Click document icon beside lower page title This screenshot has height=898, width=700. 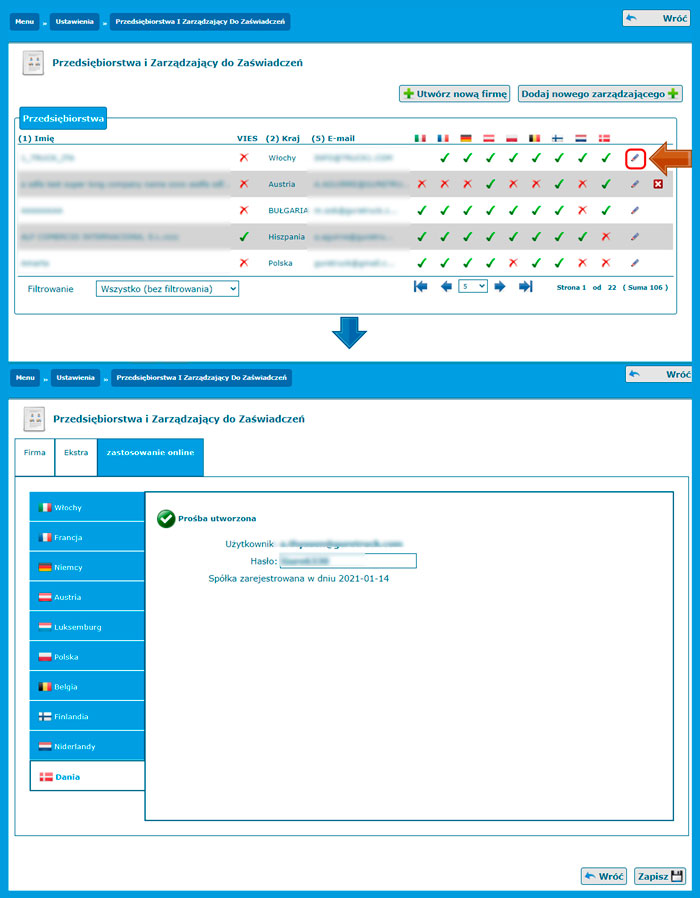pos(34,419)
